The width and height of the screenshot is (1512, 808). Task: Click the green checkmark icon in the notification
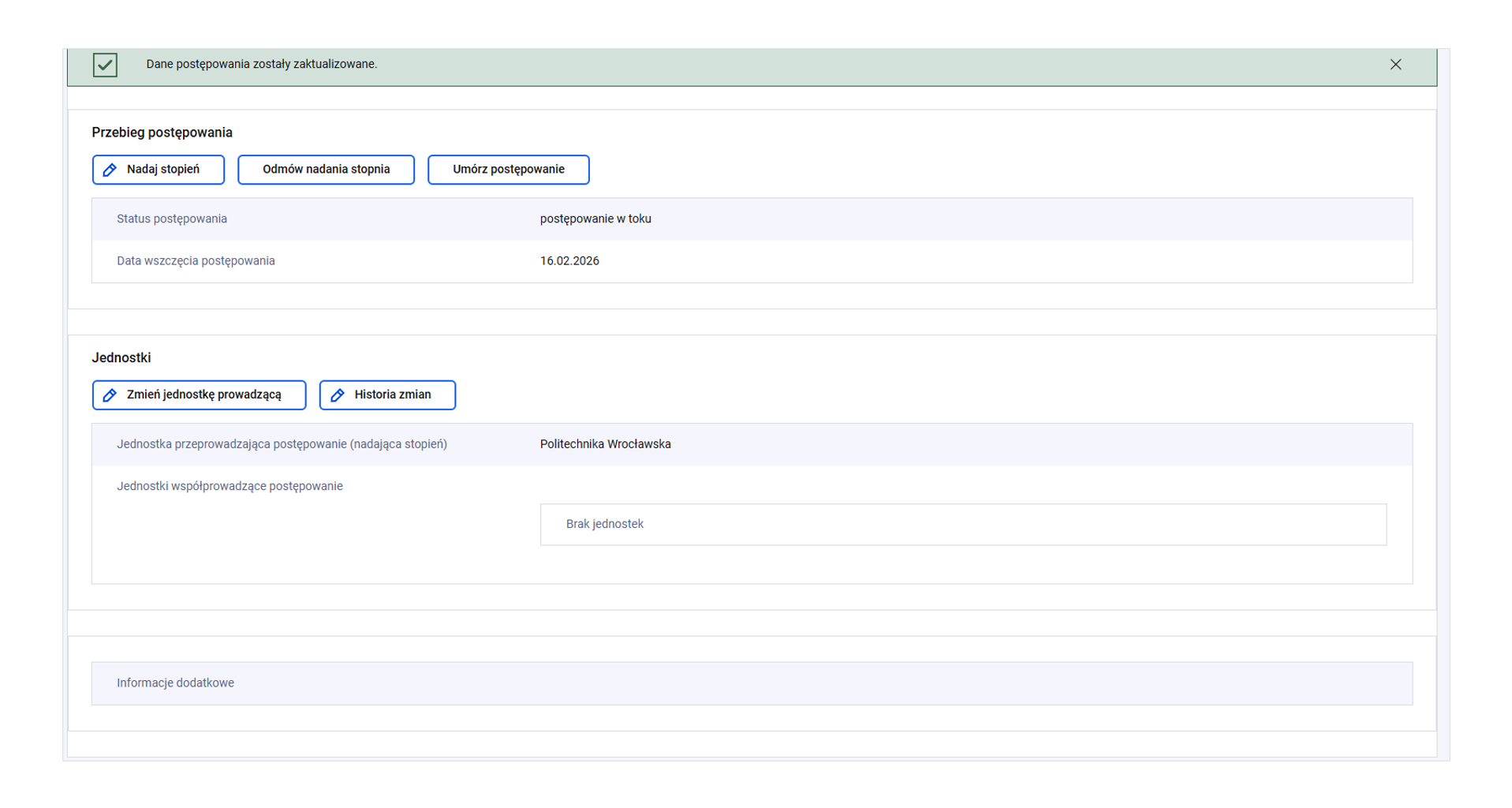pyautogui.click(x=105, y=65)
